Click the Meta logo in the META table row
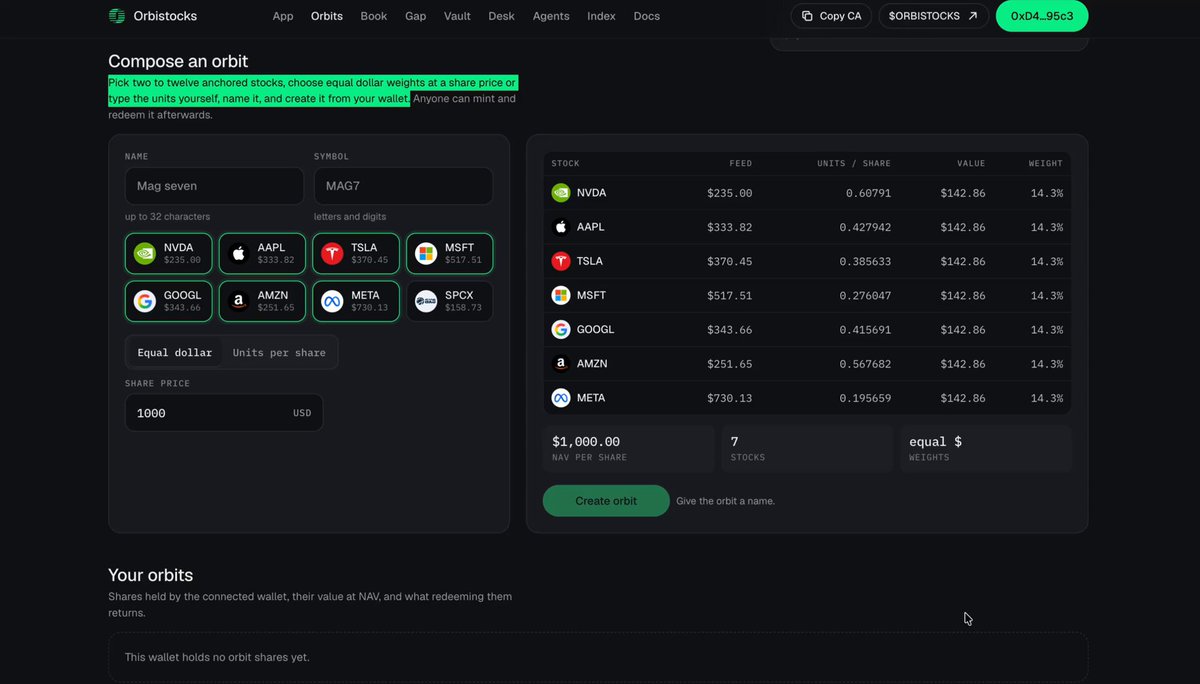Viewport: 1200px width, 684px height. pos(561,398)
